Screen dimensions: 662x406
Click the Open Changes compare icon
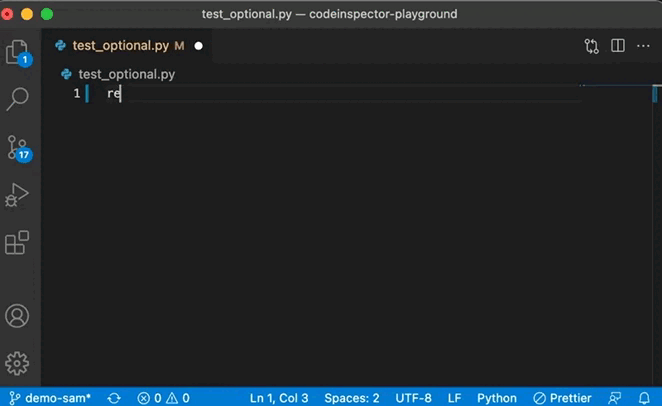pos(592,46)
